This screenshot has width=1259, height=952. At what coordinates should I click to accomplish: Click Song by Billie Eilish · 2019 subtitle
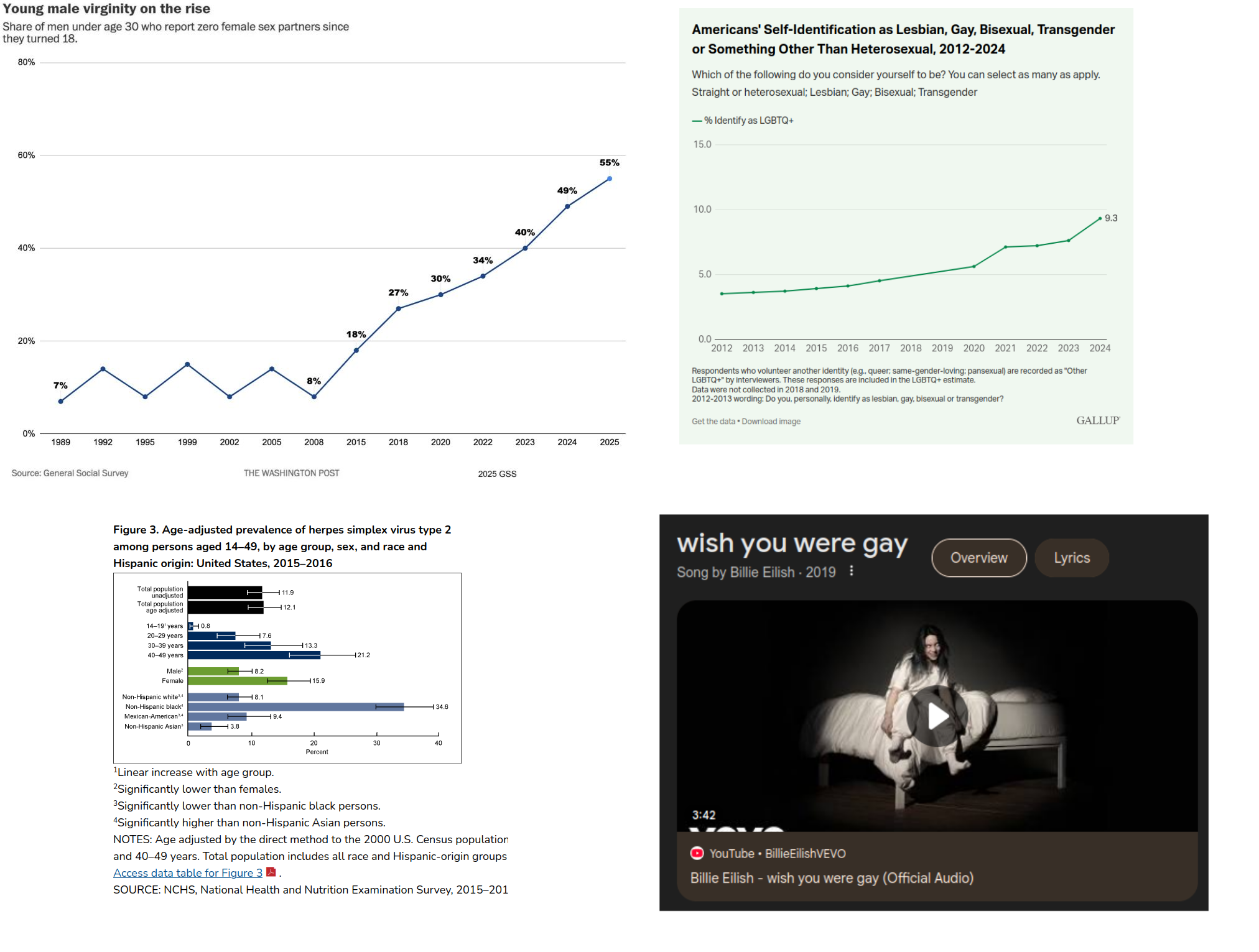pos(756,572)
